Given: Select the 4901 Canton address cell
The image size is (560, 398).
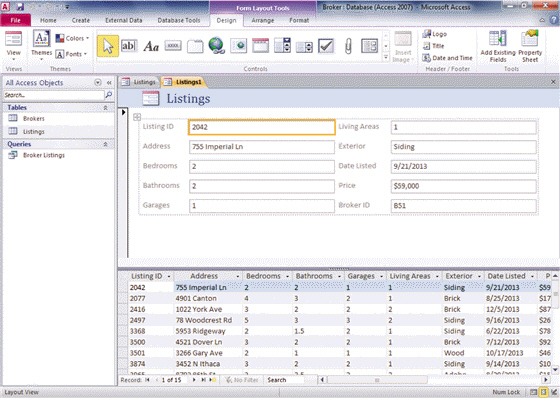Looking at the screenshot, I should (x=208, y=298).
